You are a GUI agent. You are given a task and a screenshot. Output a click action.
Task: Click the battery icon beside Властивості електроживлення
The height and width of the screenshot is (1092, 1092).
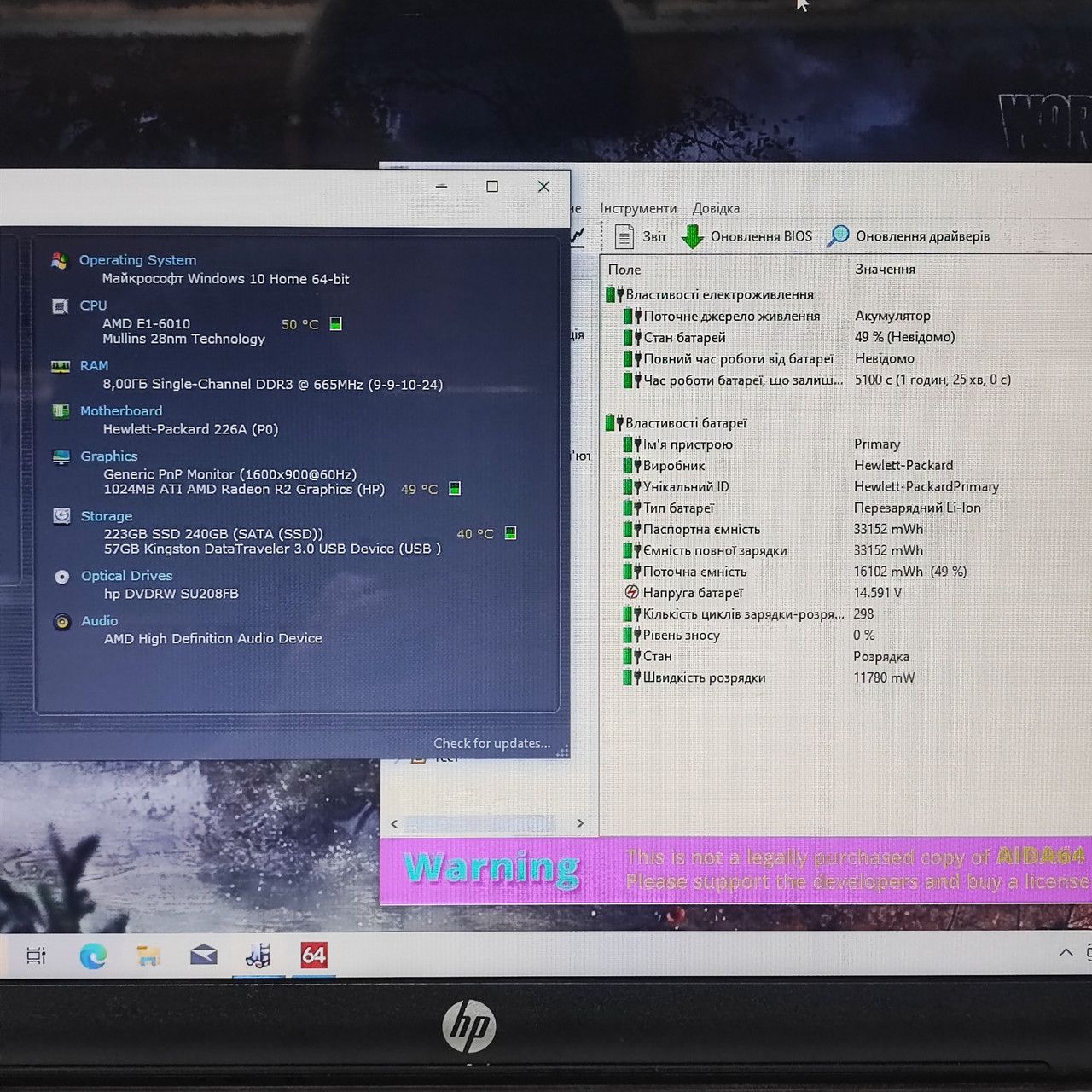click(x=614, y=294)
